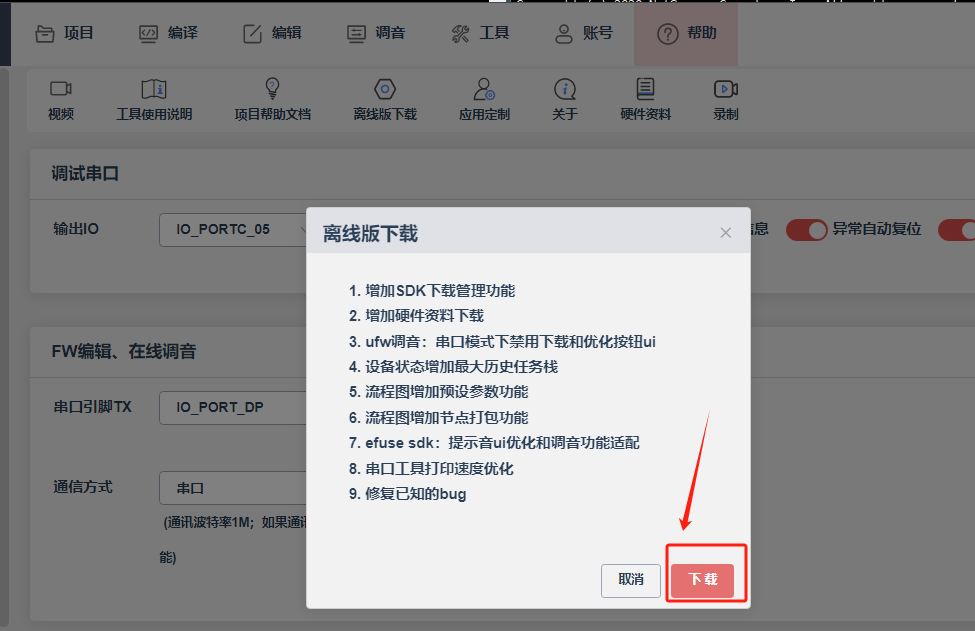Select the 工具 tools menu
Screen dimensions: 975x631
[480, 33]
